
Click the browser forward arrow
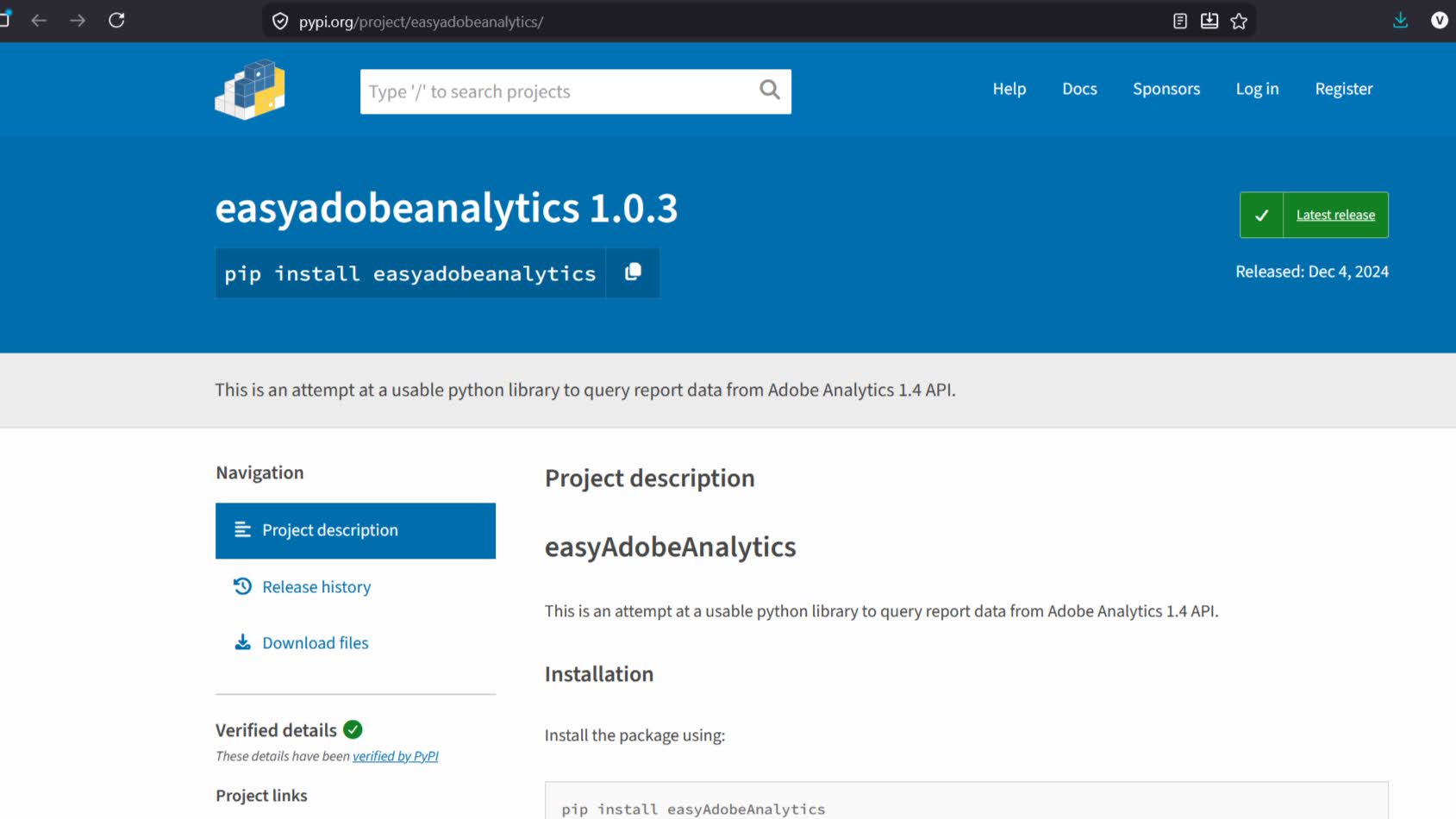(78, 21)
